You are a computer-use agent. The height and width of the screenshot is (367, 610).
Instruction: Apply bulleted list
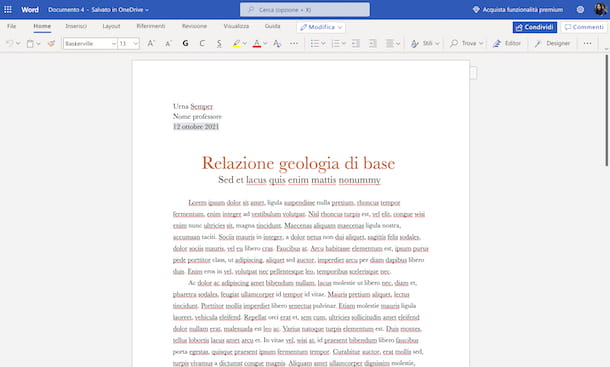314,44
